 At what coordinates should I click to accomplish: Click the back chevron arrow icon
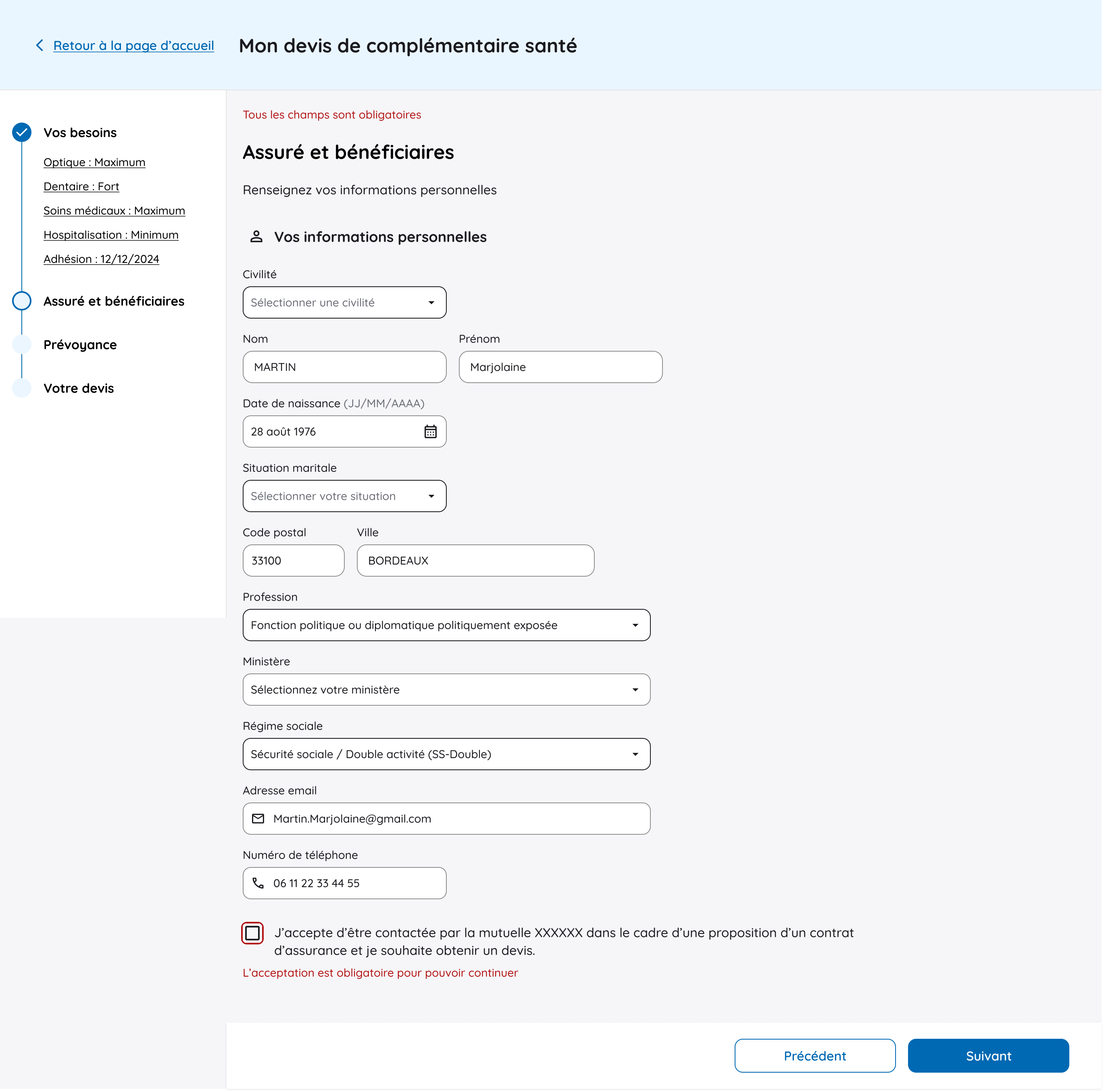(x=40, y=46)
